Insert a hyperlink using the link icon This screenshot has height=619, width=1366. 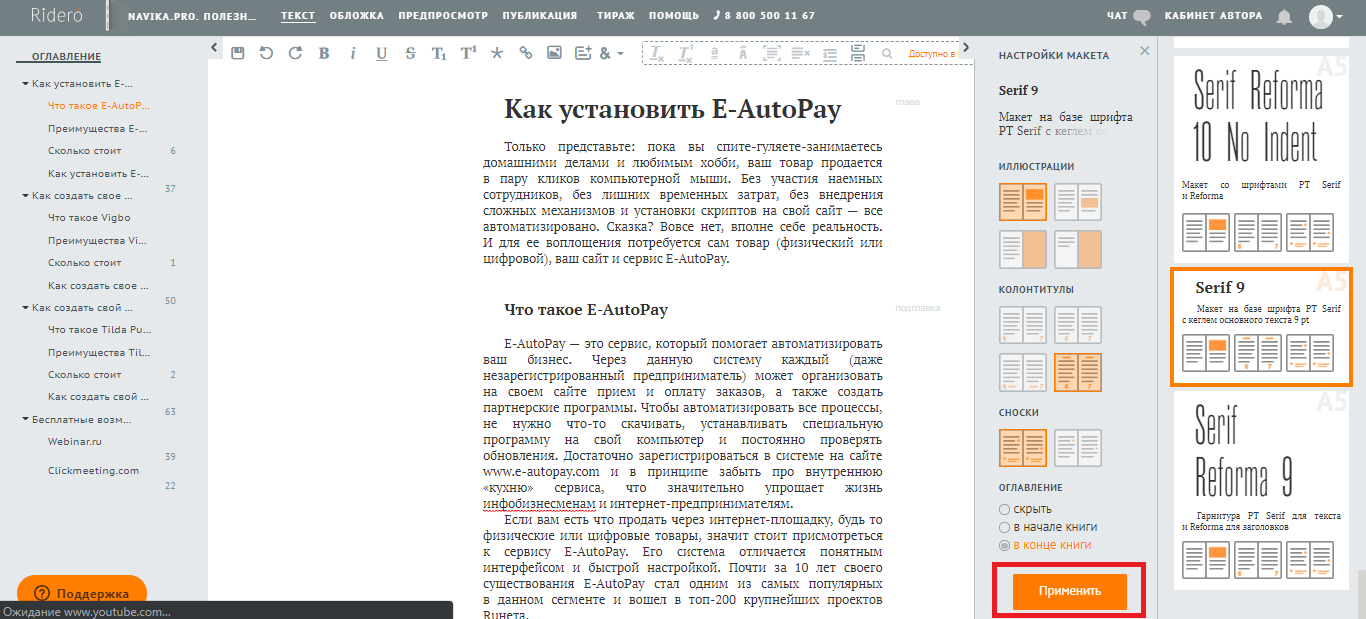pos(526,53)
